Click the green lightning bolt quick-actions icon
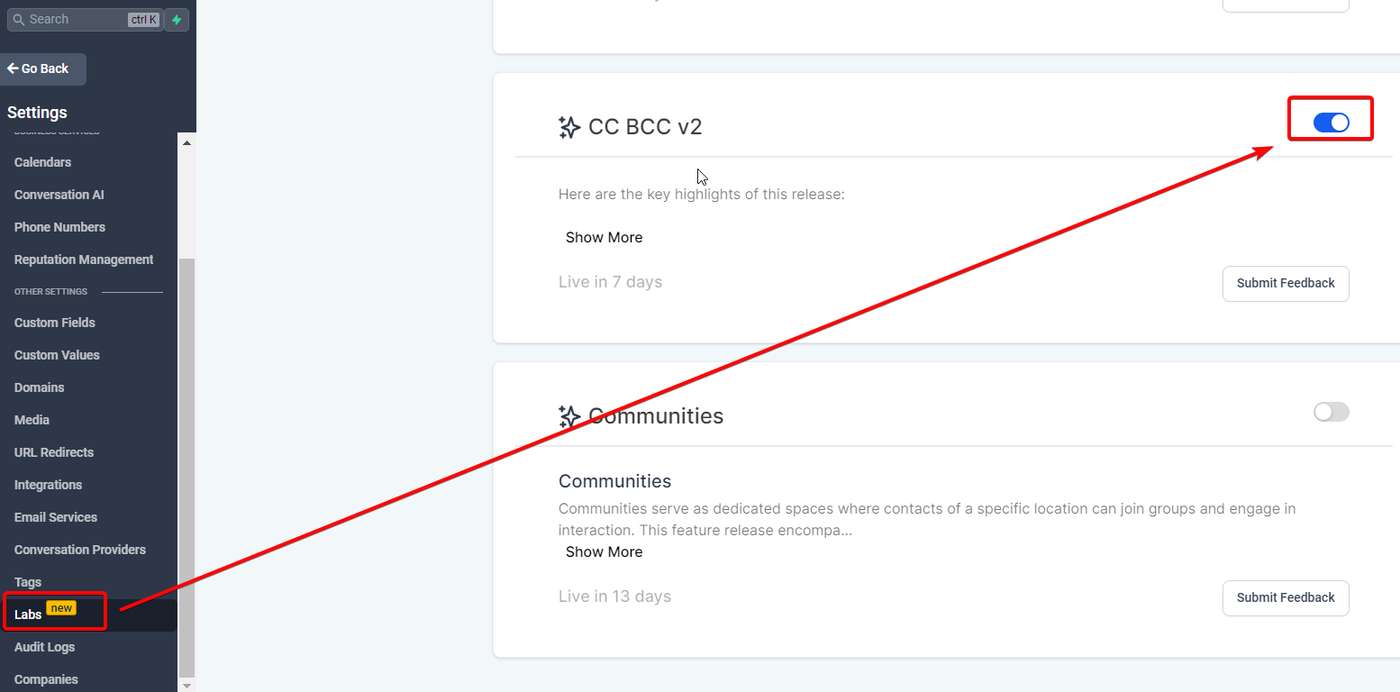The width and height of the screenshot is (1400, 692). click(177, 20)
